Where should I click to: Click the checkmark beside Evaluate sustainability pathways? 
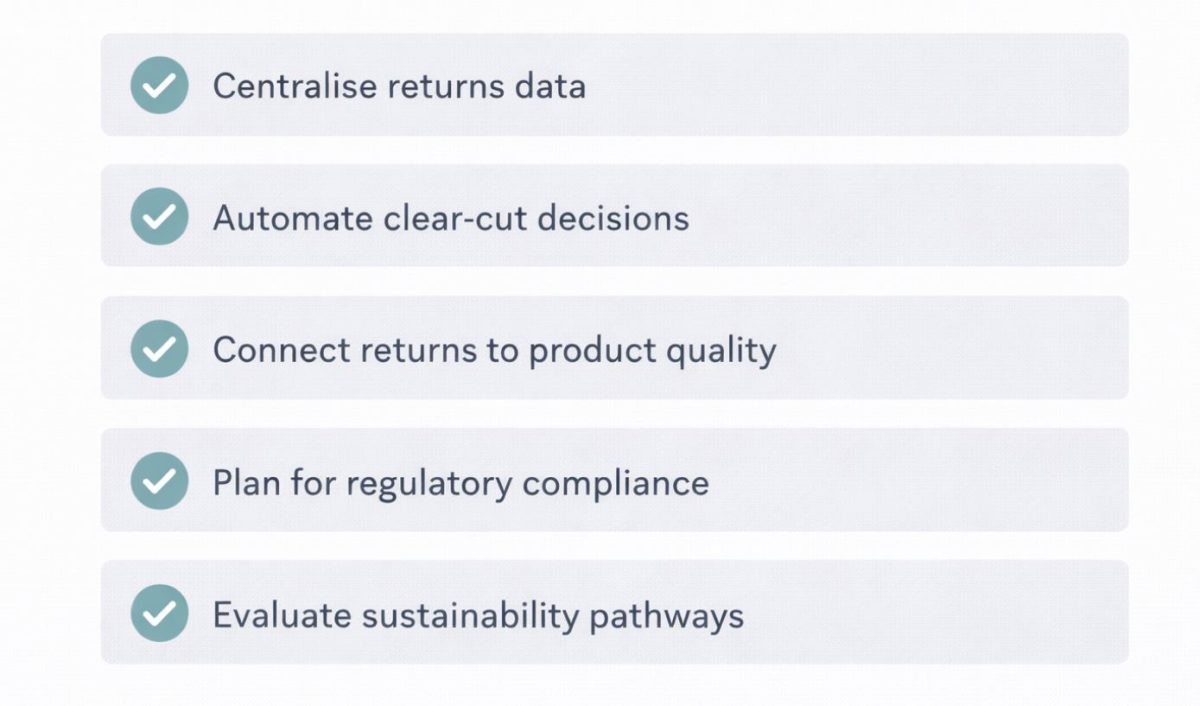coord(159,613)
